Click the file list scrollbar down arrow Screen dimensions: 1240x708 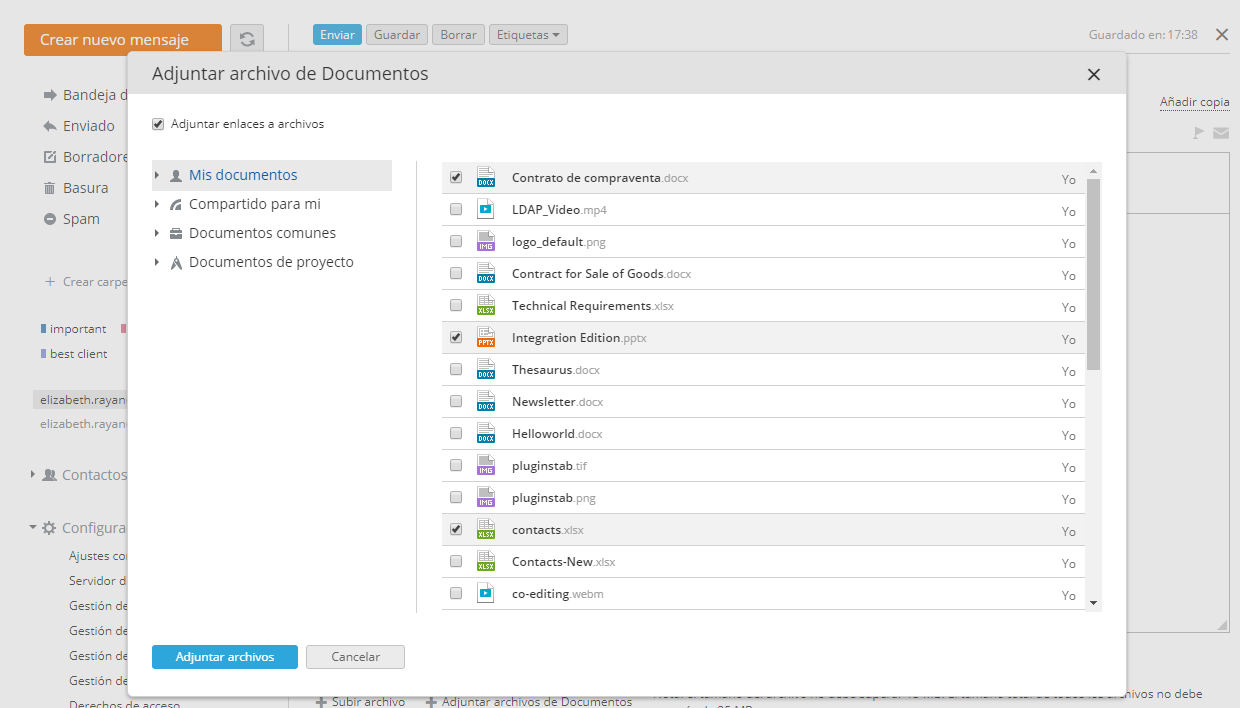click(x=1093, y=603)
